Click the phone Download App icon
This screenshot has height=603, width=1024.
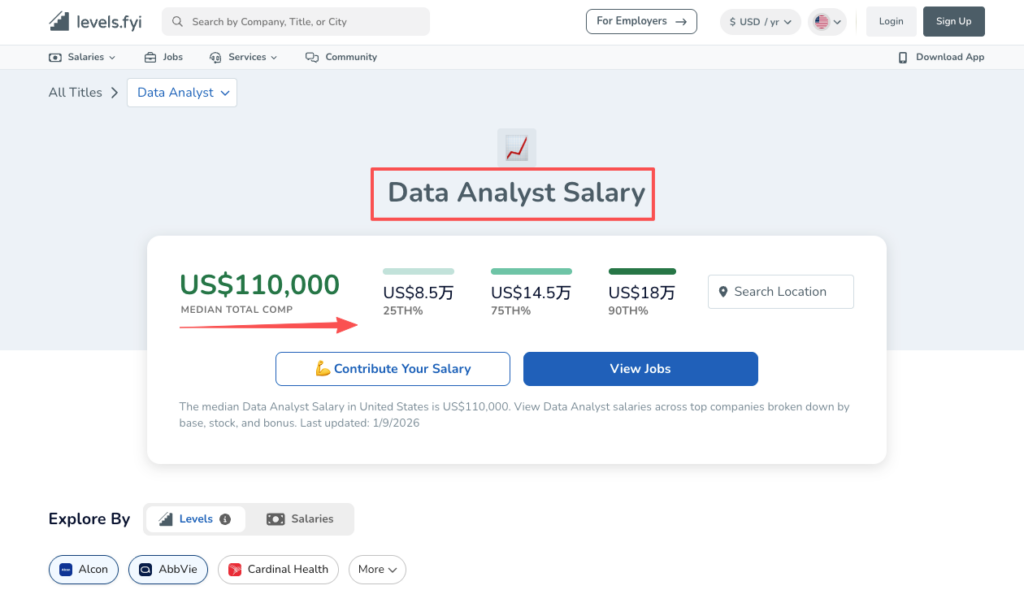(903, 57)
